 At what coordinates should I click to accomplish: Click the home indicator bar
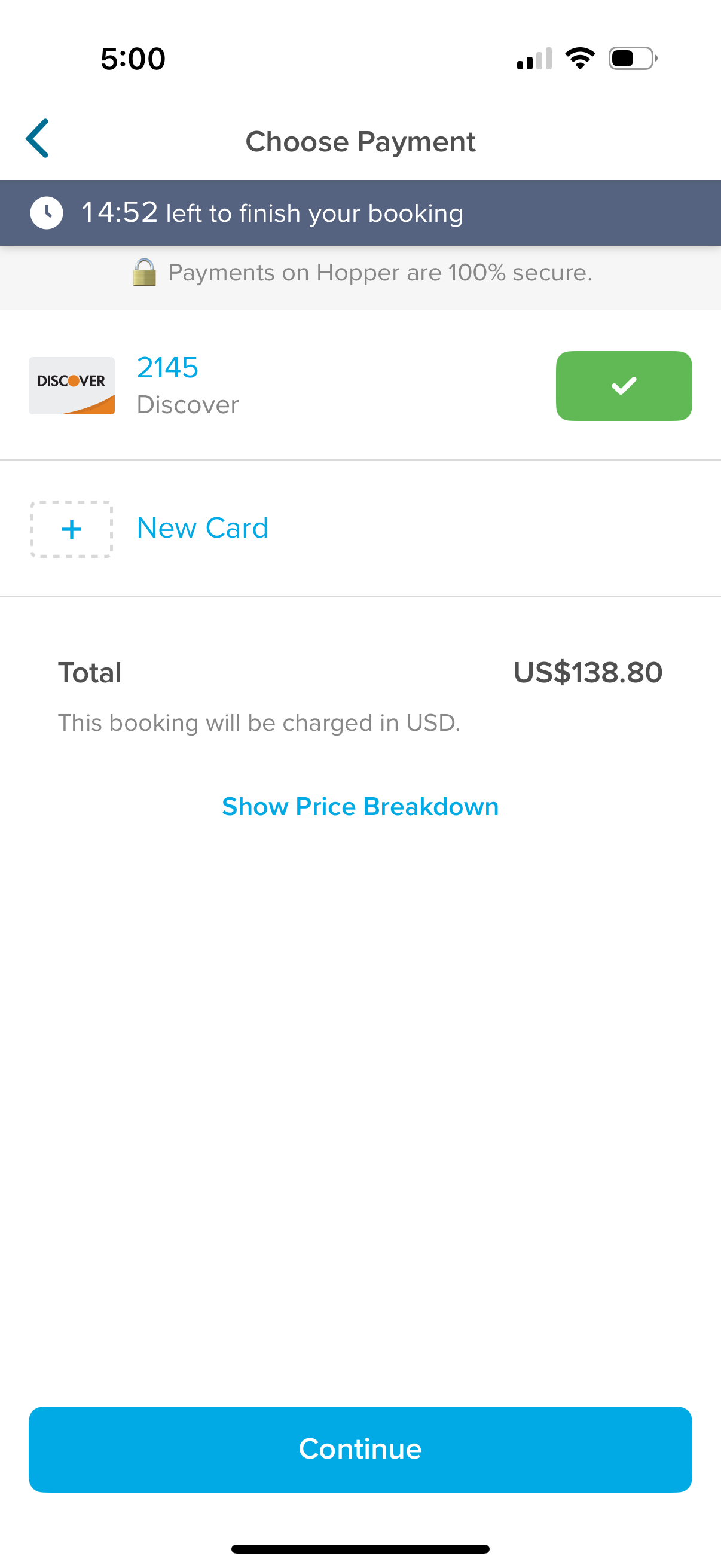360,1548
